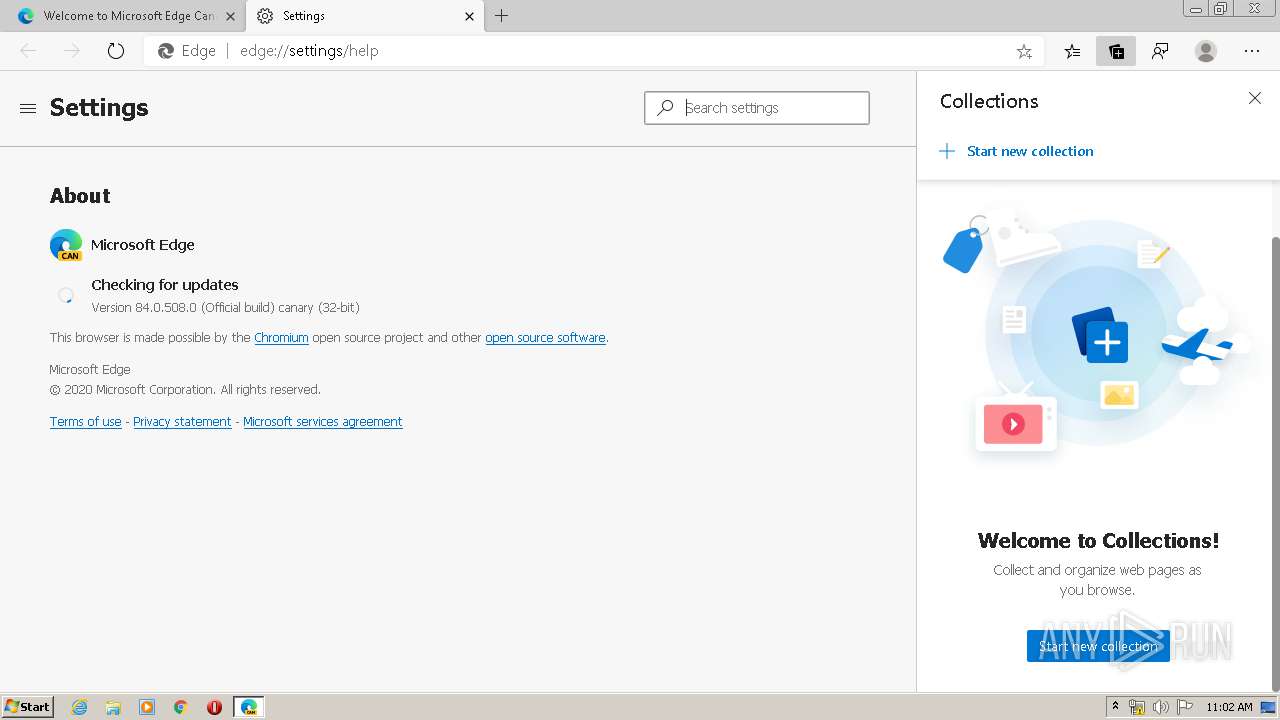Screen dimensions: 1280x720
Task: Open the Settings hamburger menu
Action: [28, 108]
